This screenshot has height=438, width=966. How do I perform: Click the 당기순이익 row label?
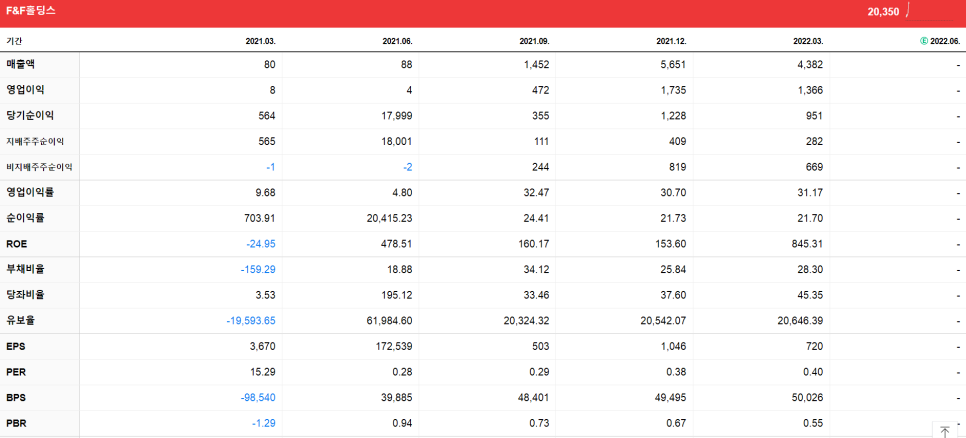pyautogui.click(x=30, y=116)
